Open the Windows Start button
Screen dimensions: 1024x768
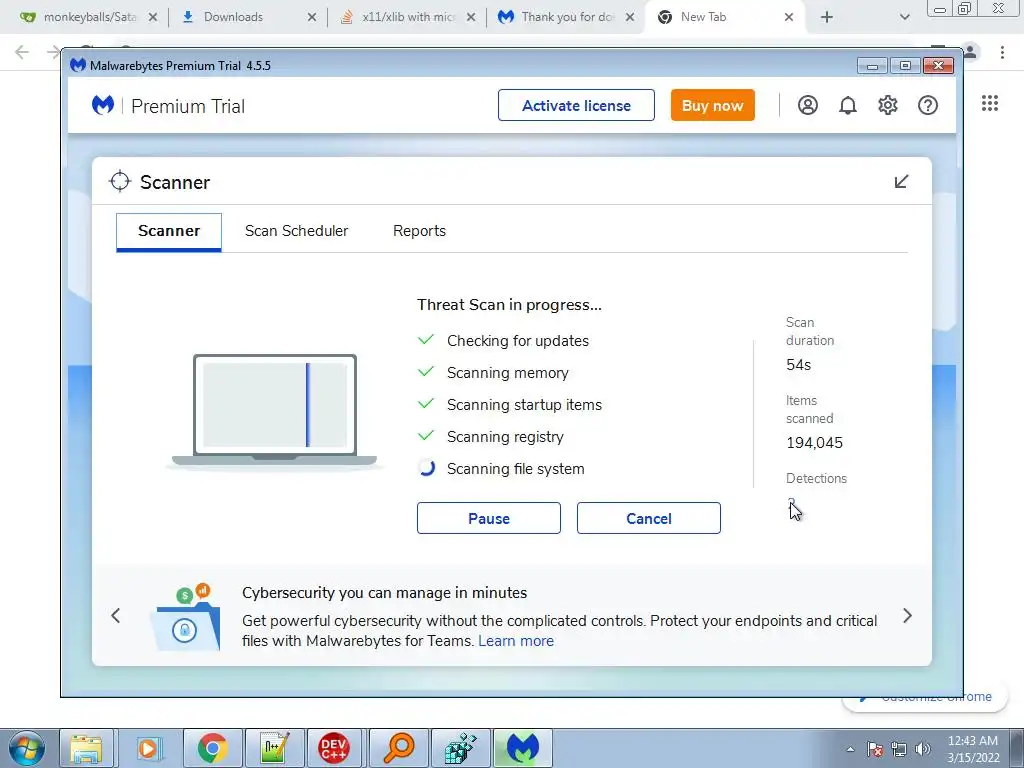click(27, 748)
